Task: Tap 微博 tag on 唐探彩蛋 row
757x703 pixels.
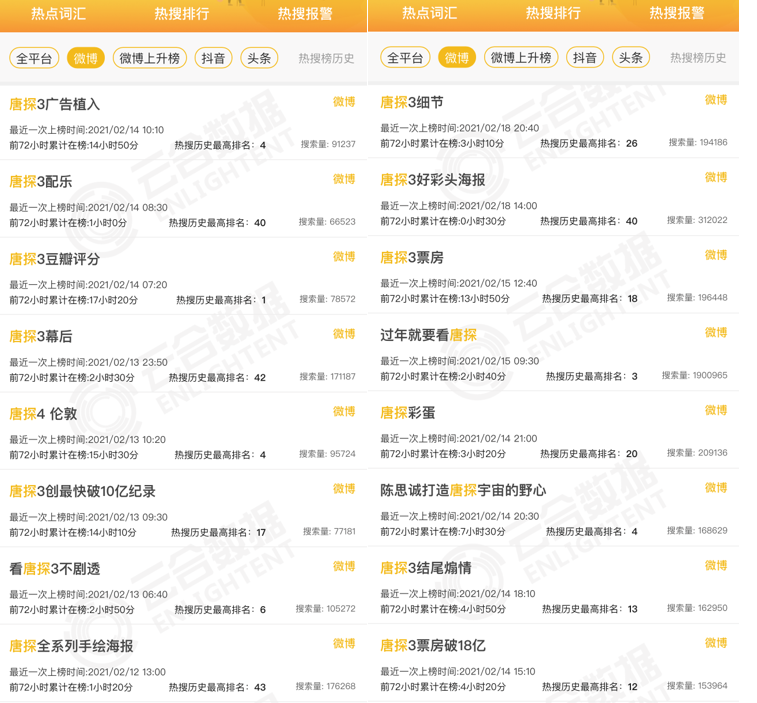Action: pos(715,410)
